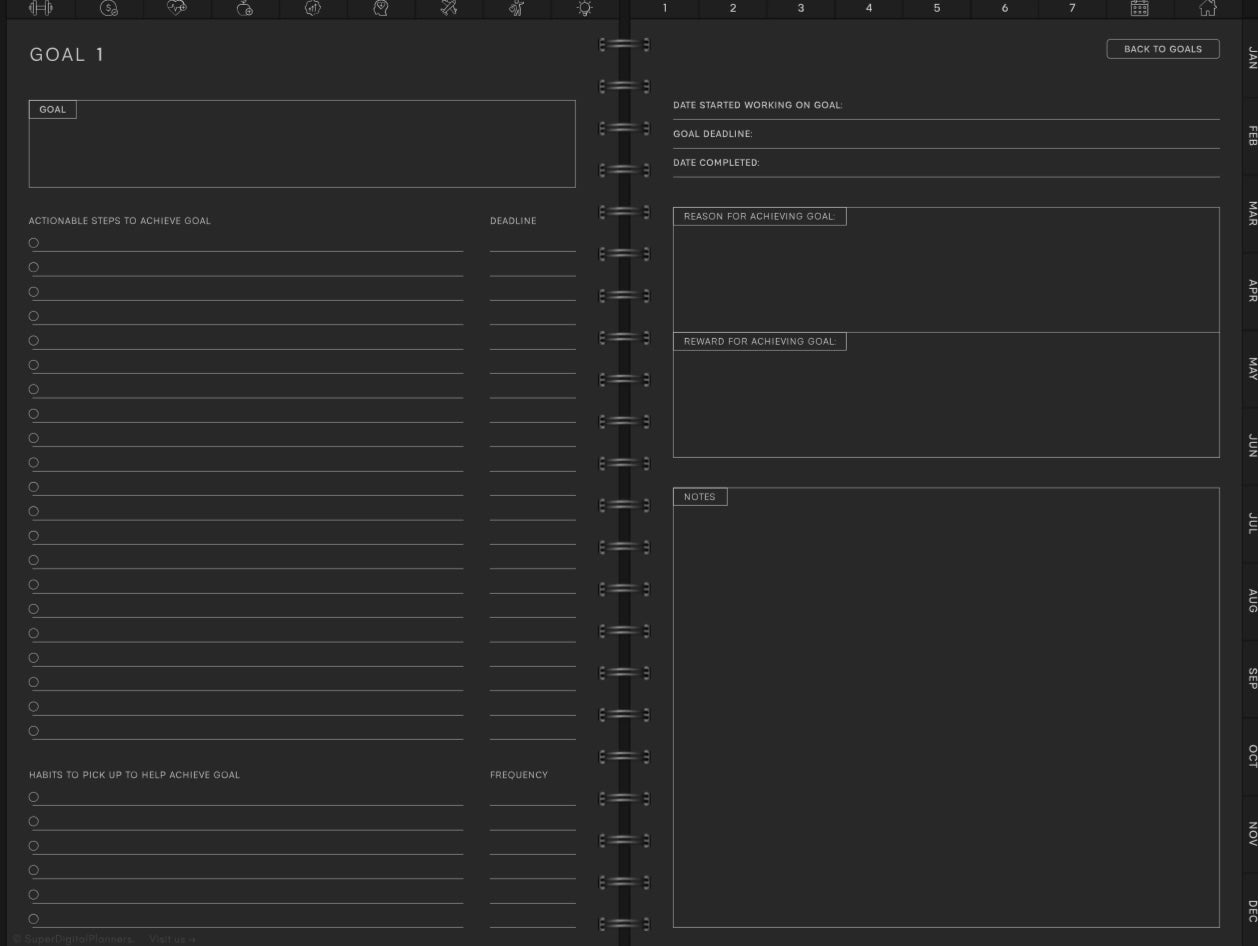Tick the last actionable step circle
Screen dimensions: 1258x946
tap(34, 731)
